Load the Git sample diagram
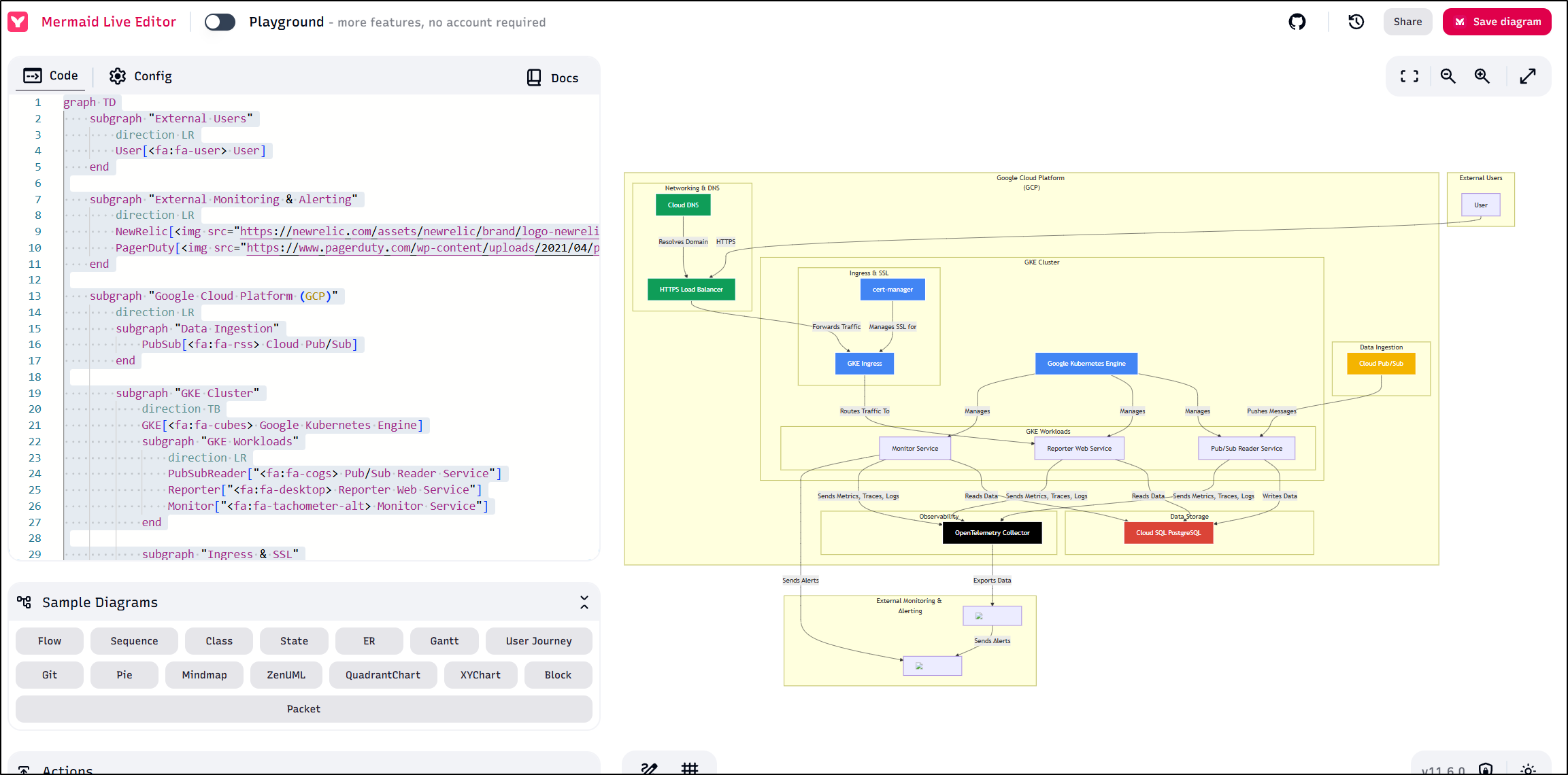 50,675
